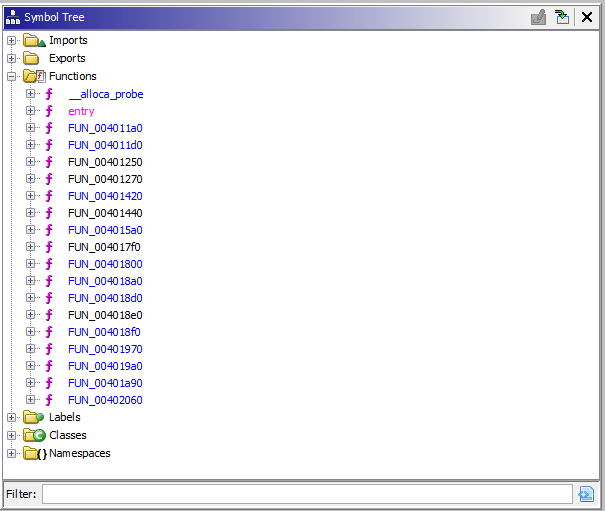Close the Symbol Tree panel
Viewport: 605px width, 511px height.
coord(587,17)
